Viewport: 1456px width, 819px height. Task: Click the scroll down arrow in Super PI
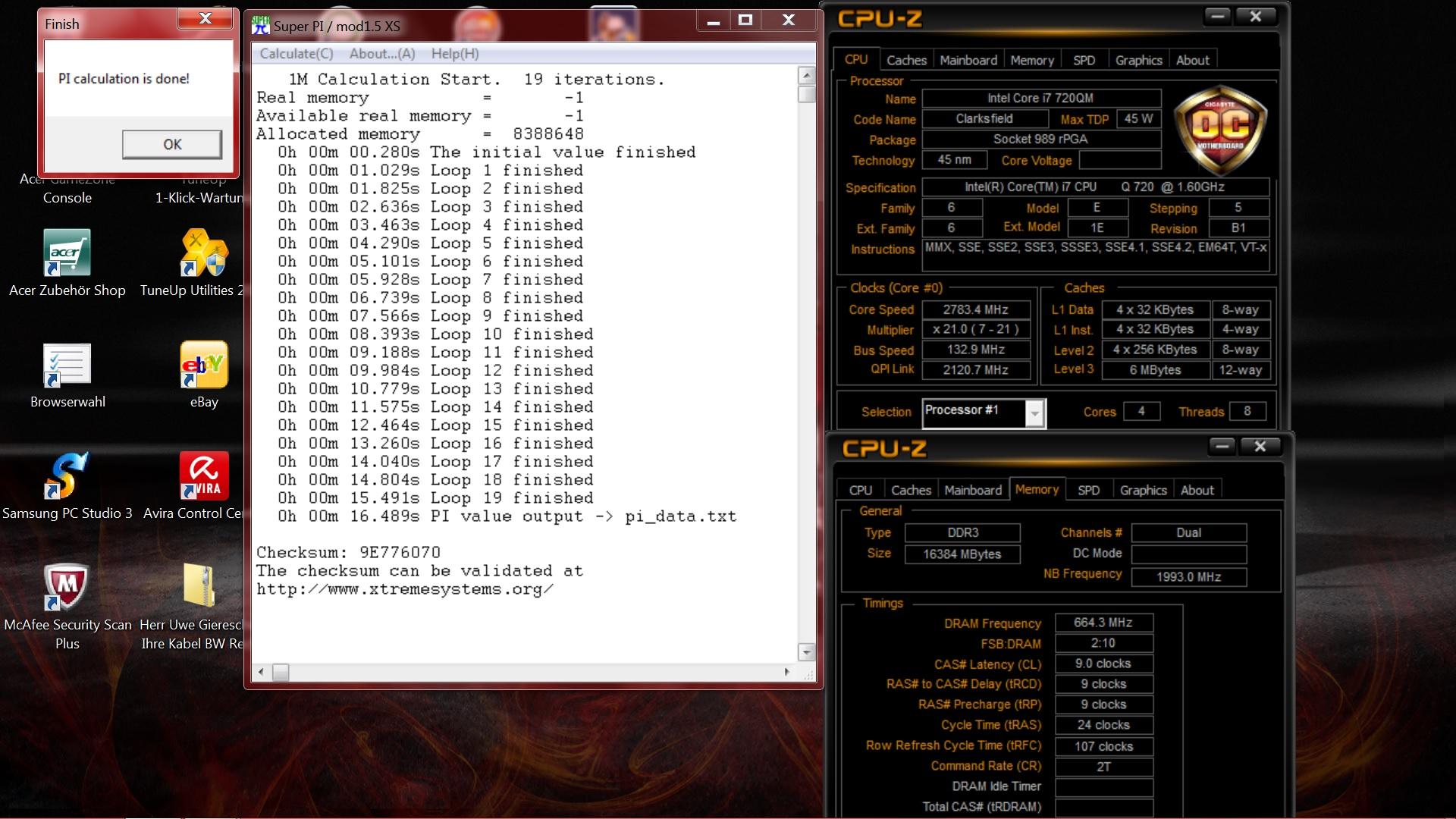[807, 652]
